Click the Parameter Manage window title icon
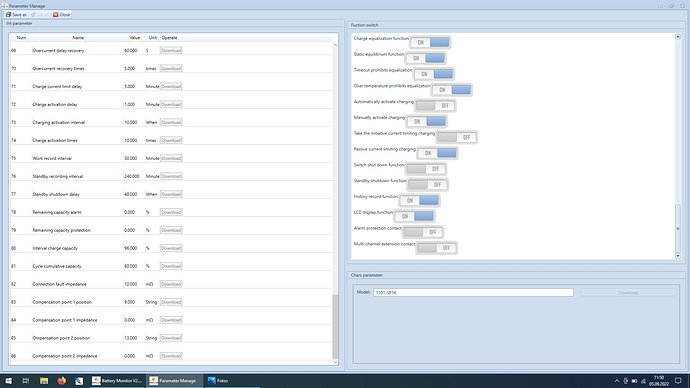This screenshot has width=690, height=388. tap(5, 6)
